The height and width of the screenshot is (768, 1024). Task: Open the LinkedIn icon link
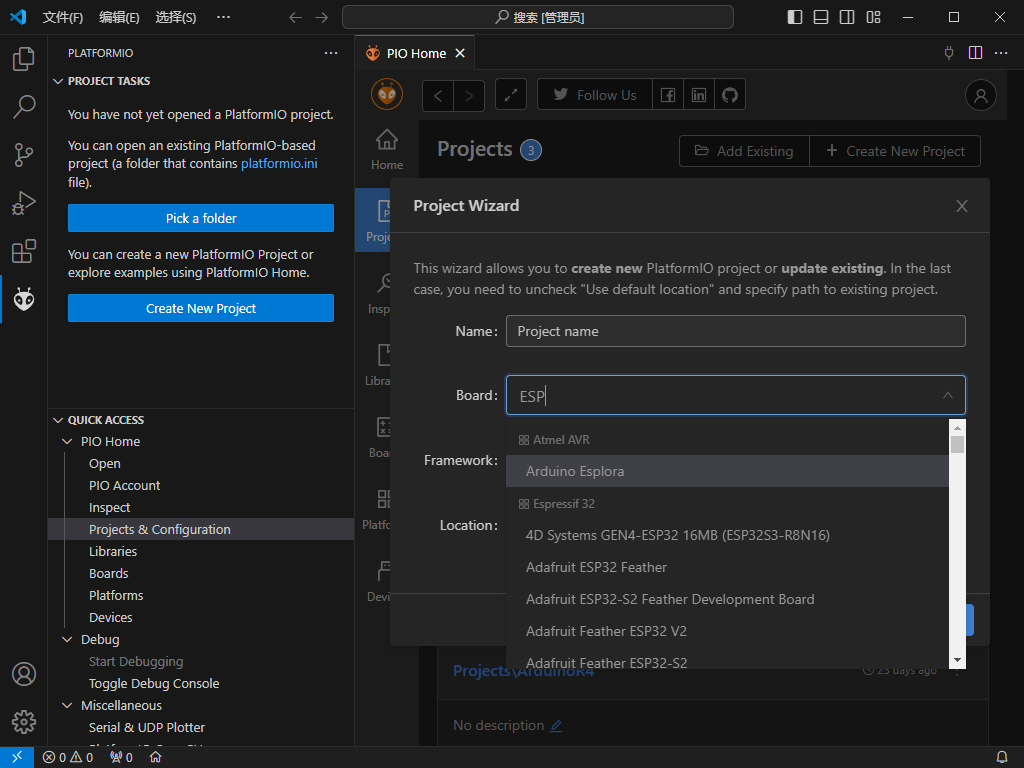[x=699, y=95]
